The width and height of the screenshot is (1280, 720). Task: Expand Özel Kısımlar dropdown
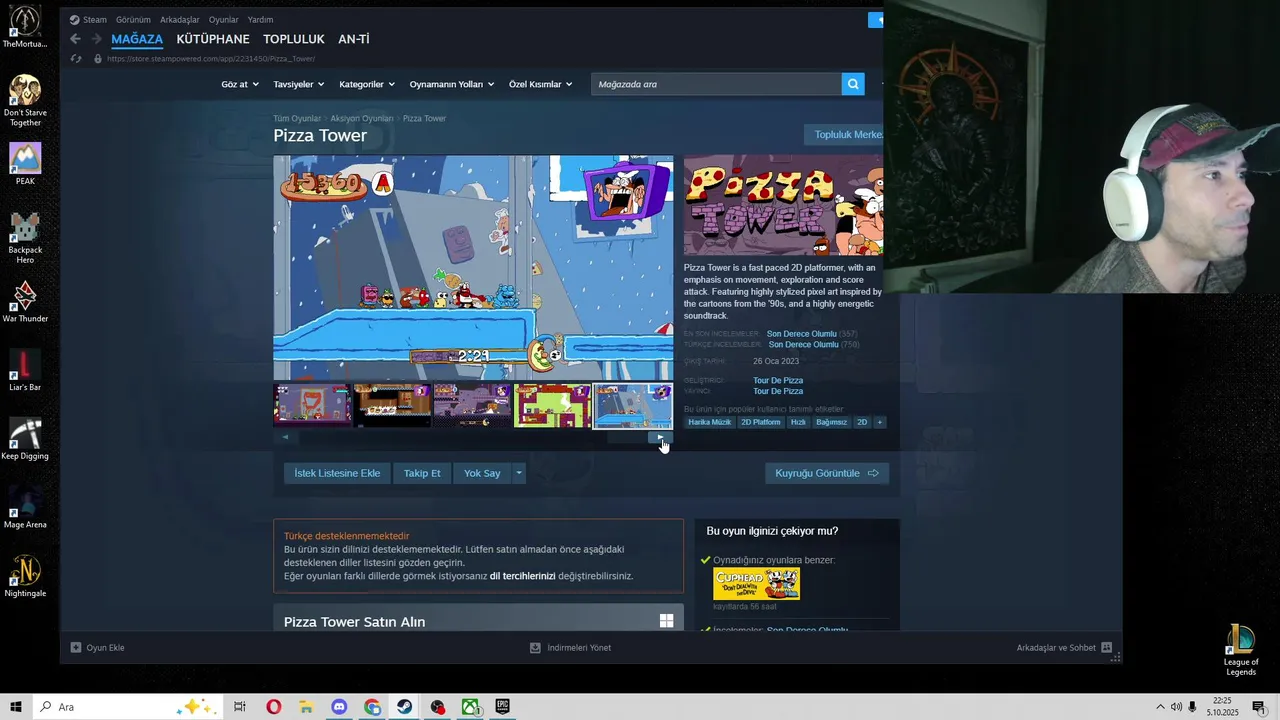[x=540, y=84]
